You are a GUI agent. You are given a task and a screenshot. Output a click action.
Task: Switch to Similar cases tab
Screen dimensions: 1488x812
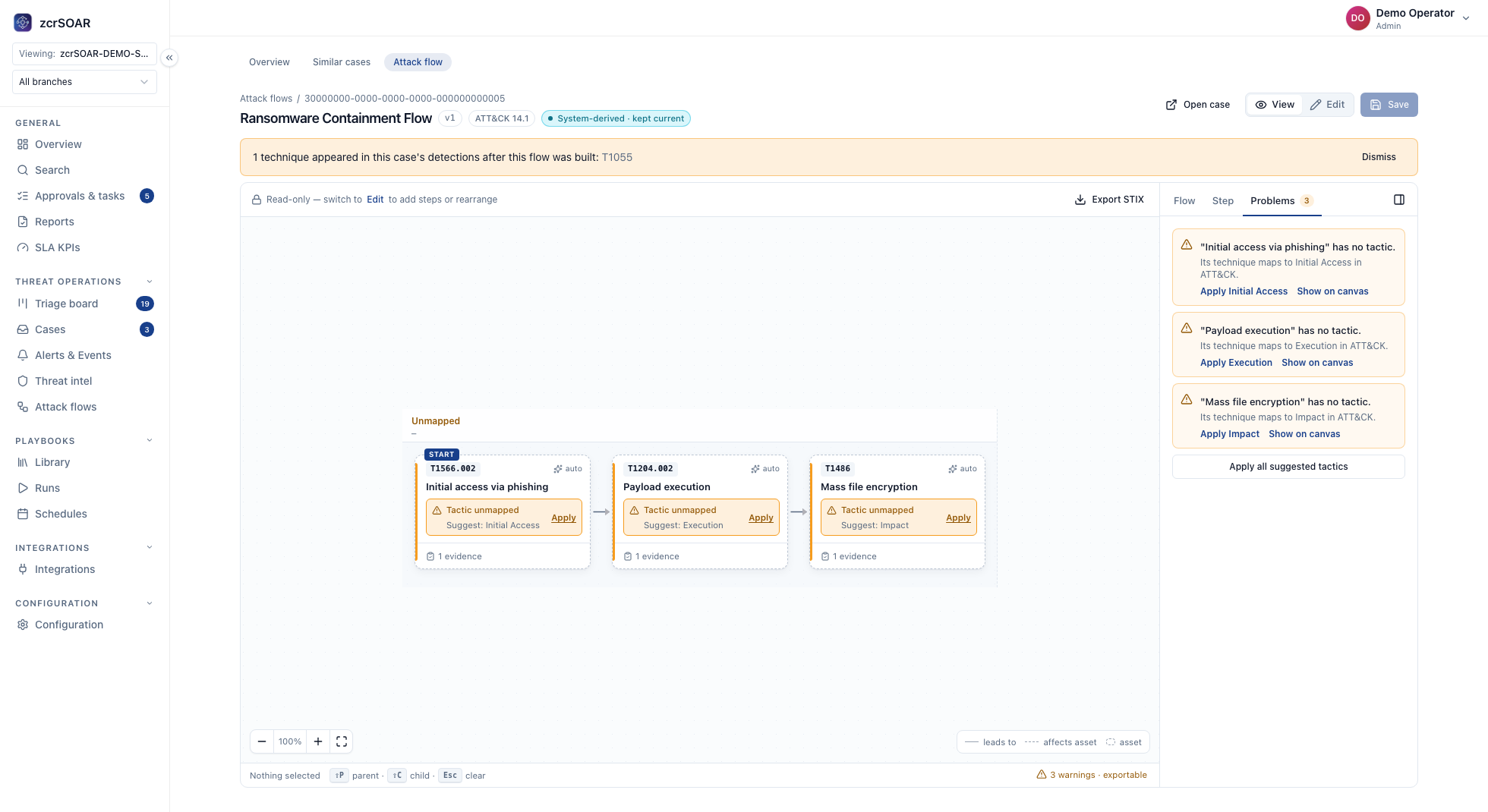[x=342, y=62]
